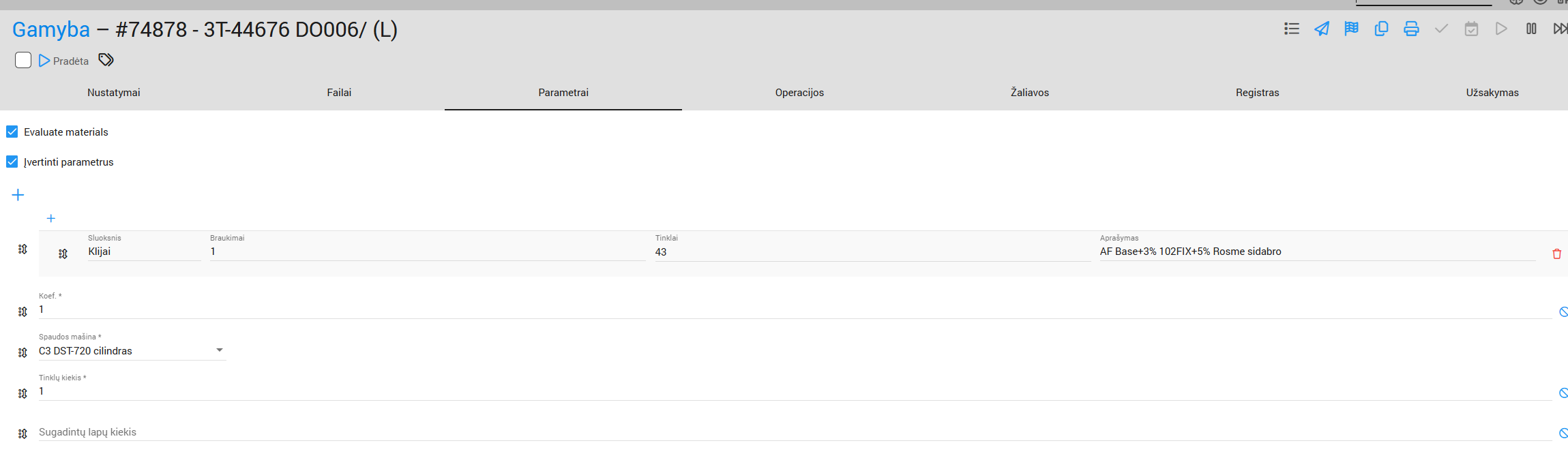1568x456 pixels.
Task: Delete the Klijai layer row
Action: (1556, 254)
